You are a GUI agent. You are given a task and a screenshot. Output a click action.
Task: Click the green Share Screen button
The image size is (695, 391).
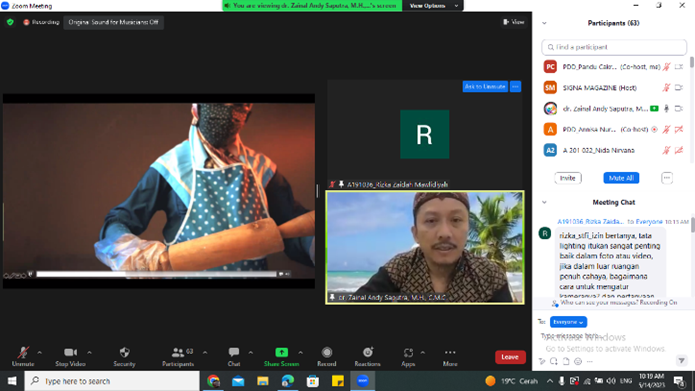pyautogui.click(x=281, y=356)
